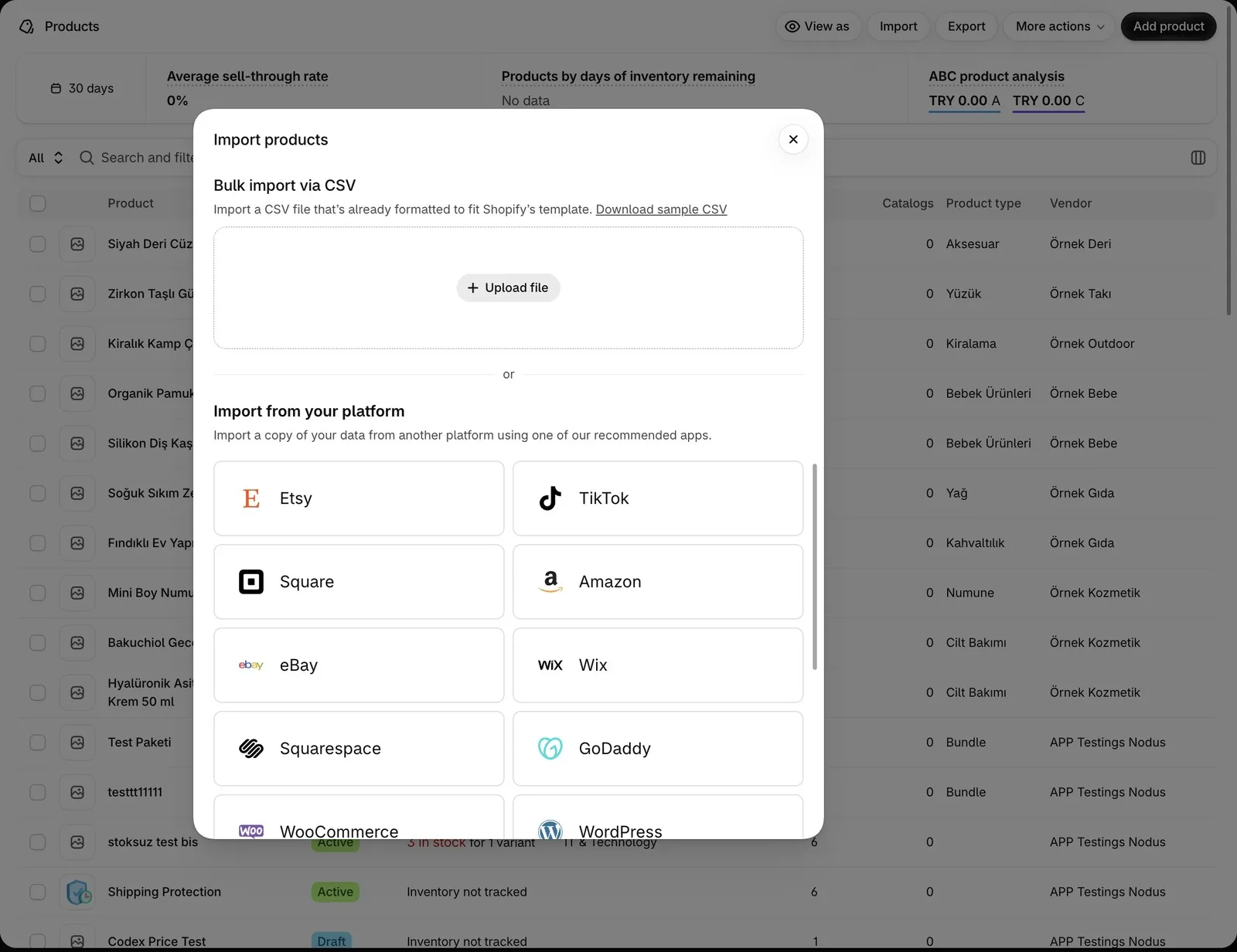Click the Vendor column header
The height and width of the screenshot is (952, 1237).
pyautogui.click(x=1071, y=203)
